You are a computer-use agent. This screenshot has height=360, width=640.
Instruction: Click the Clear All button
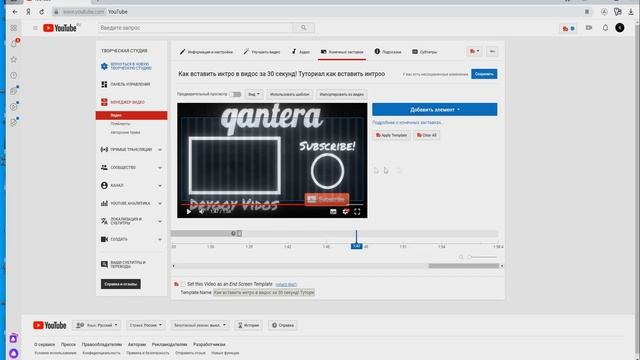(427, 135)
